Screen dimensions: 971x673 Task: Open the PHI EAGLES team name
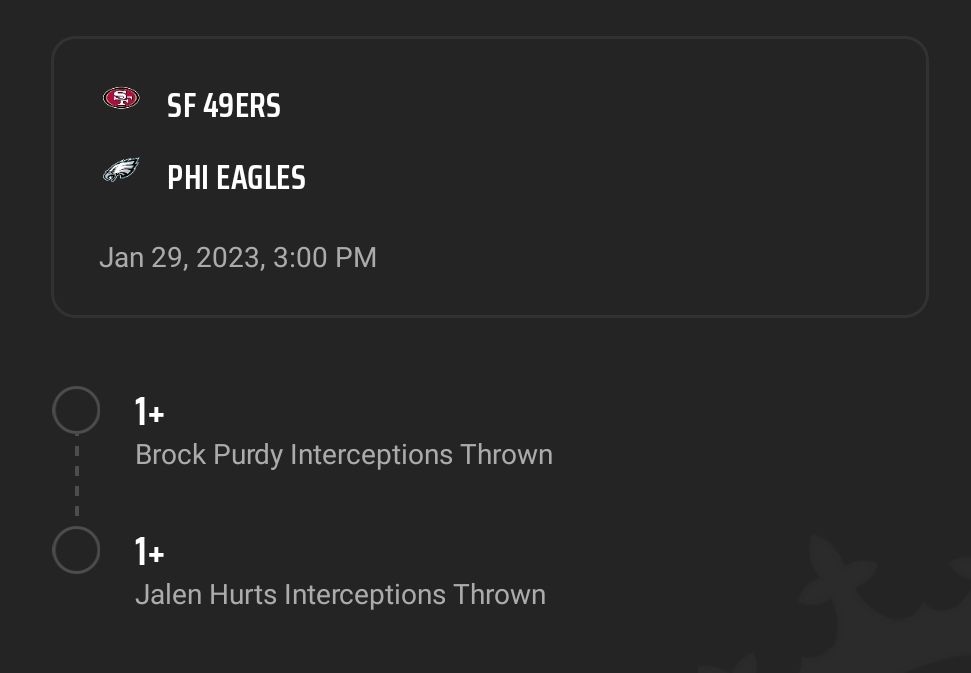[237, 178]
